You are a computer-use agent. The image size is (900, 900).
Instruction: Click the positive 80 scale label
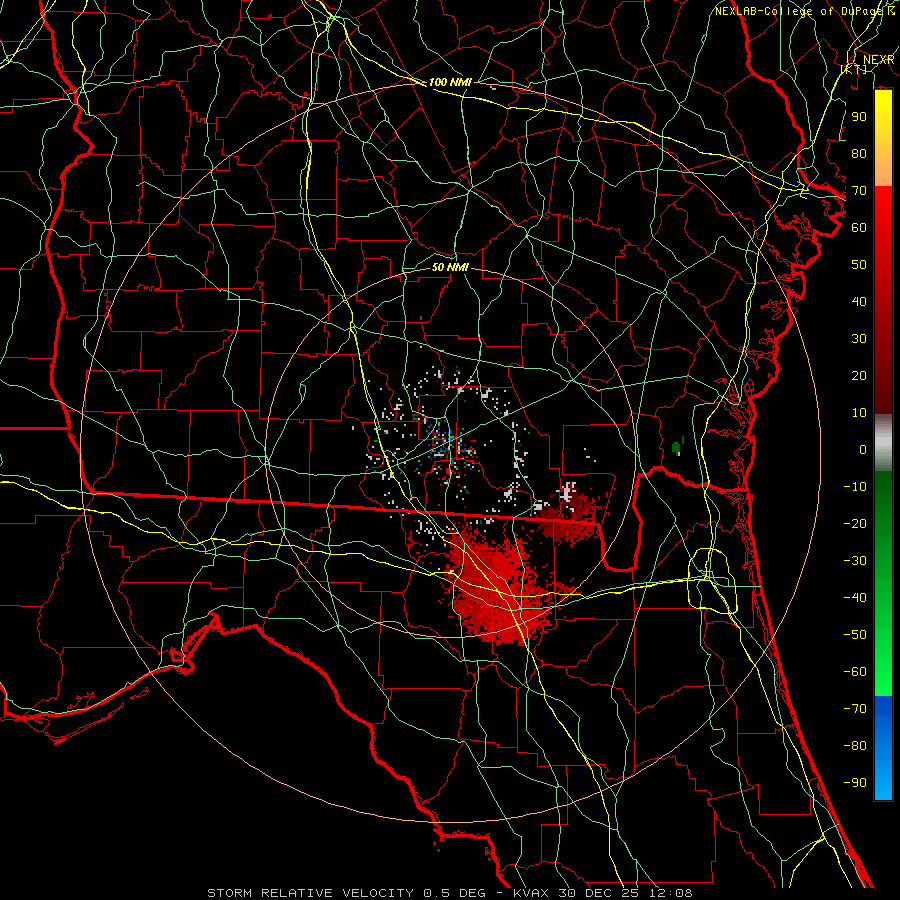click(x=859, y=154)
